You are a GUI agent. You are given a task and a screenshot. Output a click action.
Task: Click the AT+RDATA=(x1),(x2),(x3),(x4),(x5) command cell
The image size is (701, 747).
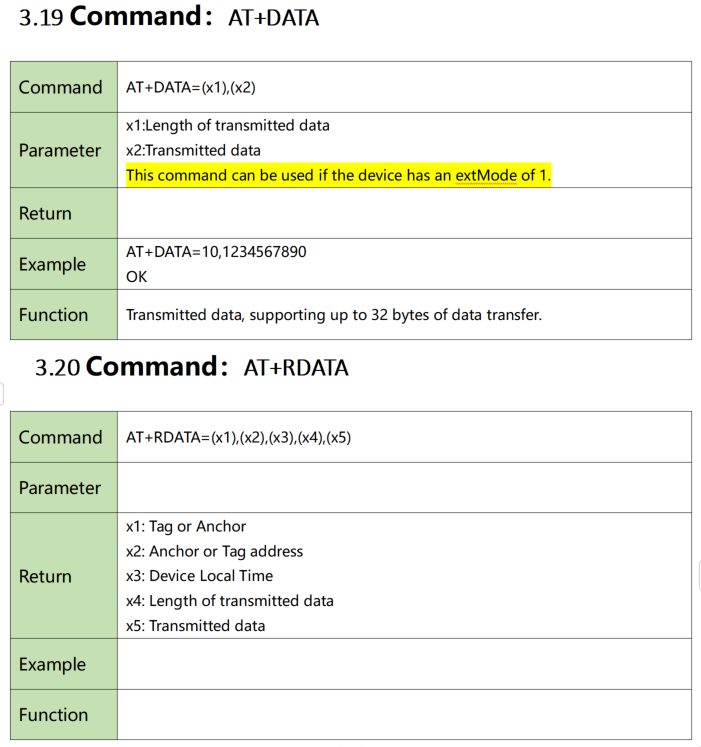pos(404,437)
